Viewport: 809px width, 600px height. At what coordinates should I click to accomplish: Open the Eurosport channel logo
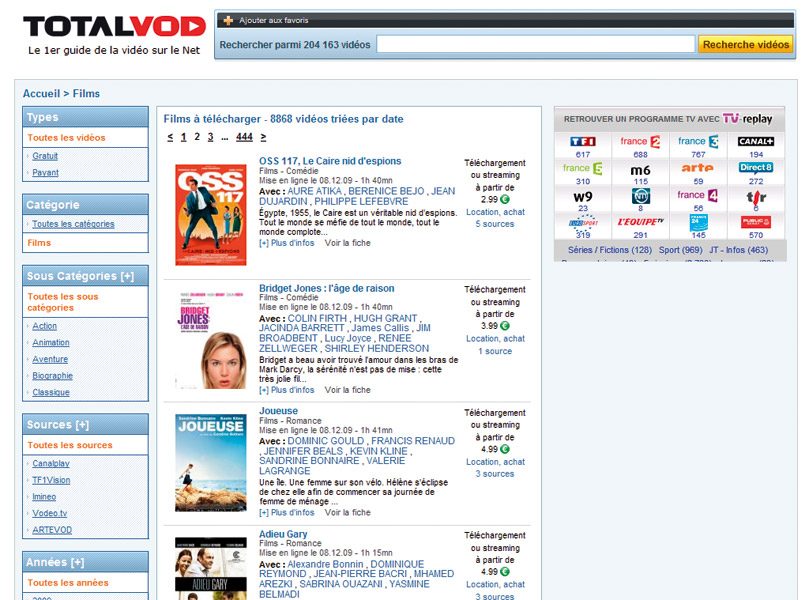pos(583,223)
